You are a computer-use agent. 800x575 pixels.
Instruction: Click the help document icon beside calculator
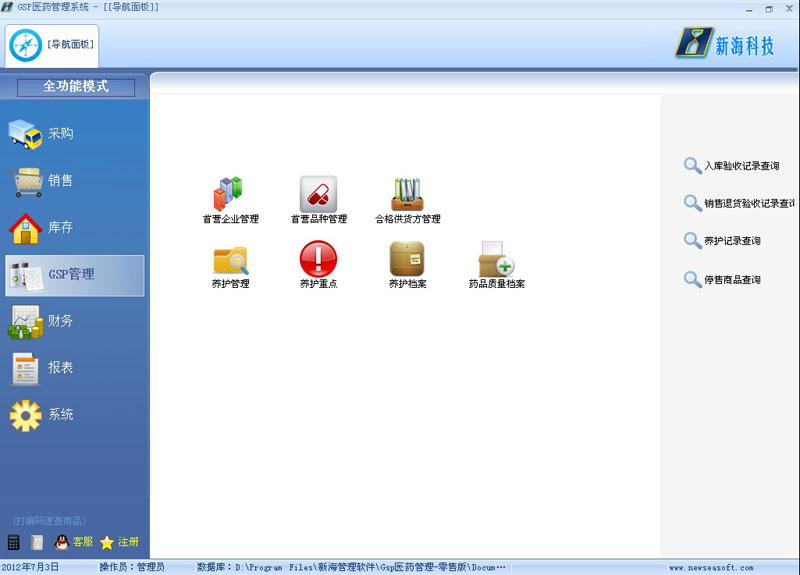37,542
